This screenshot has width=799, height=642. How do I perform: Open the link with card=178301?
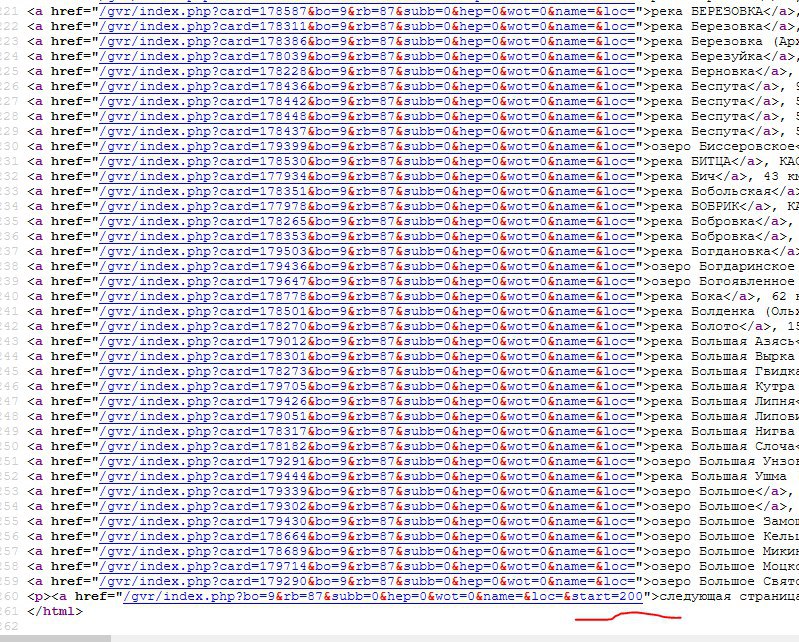pyautogui.click(x=367, y=357)
